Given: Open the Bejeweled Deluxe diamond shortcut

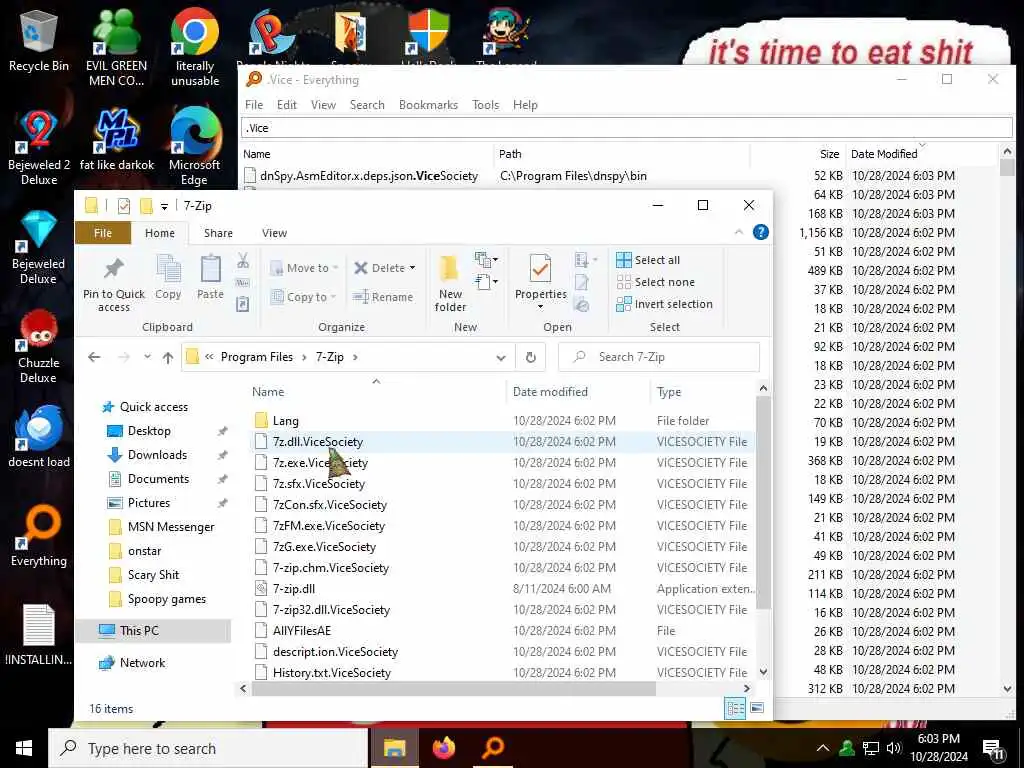Looking at the screenshot, I should pos(39,247).
